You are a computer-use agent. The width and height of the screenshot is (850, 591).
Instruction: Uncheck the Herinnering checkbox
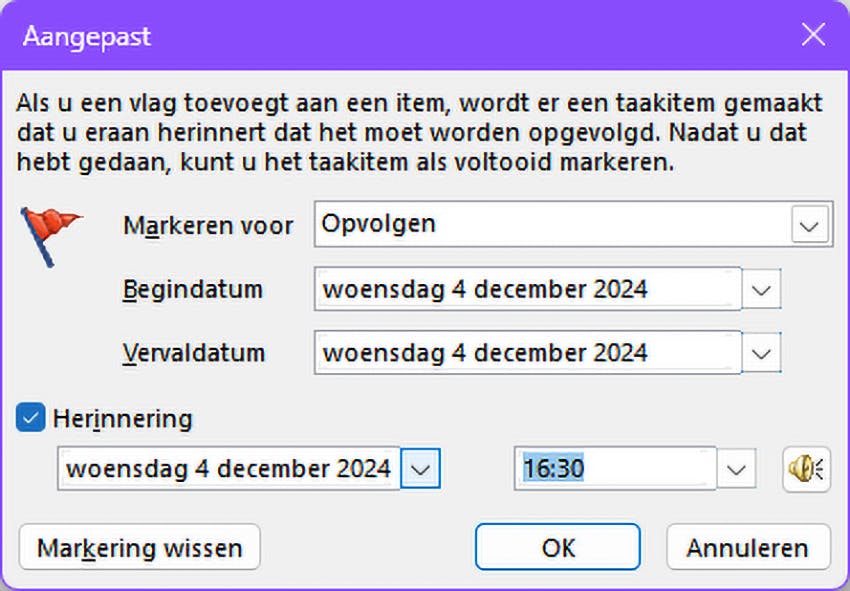click(x=30, y=417)
